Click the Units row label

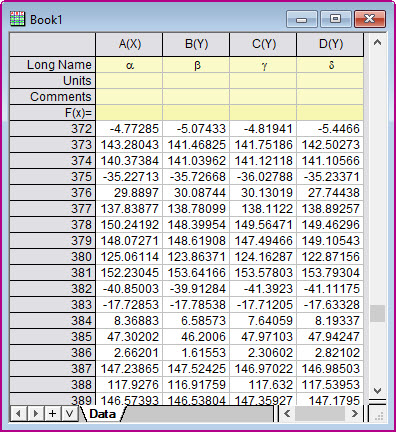(x=53, y=81)
